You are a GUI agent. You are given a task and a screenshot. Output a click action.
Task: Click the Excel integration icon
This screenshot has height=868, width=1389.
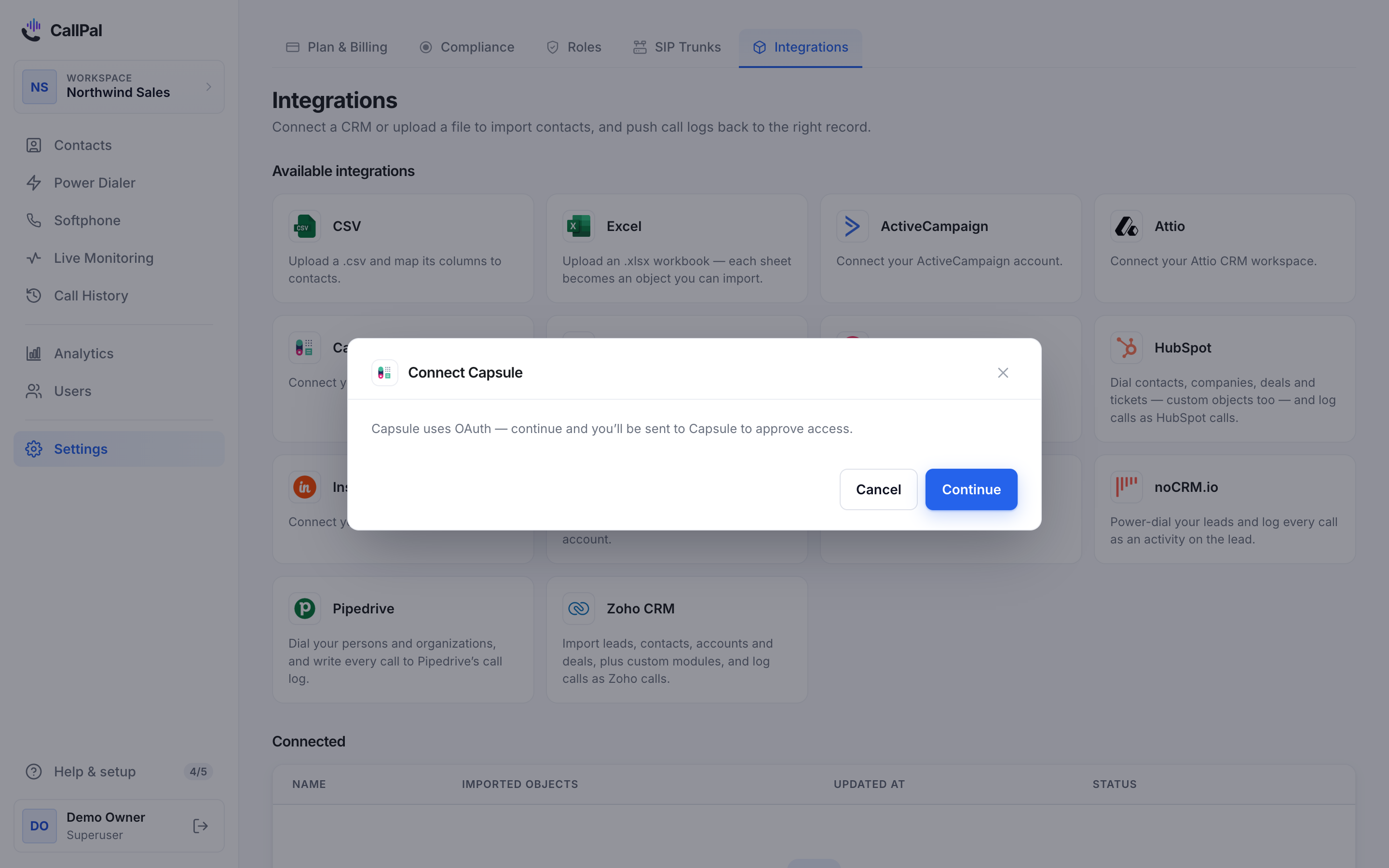click(579, 226)
